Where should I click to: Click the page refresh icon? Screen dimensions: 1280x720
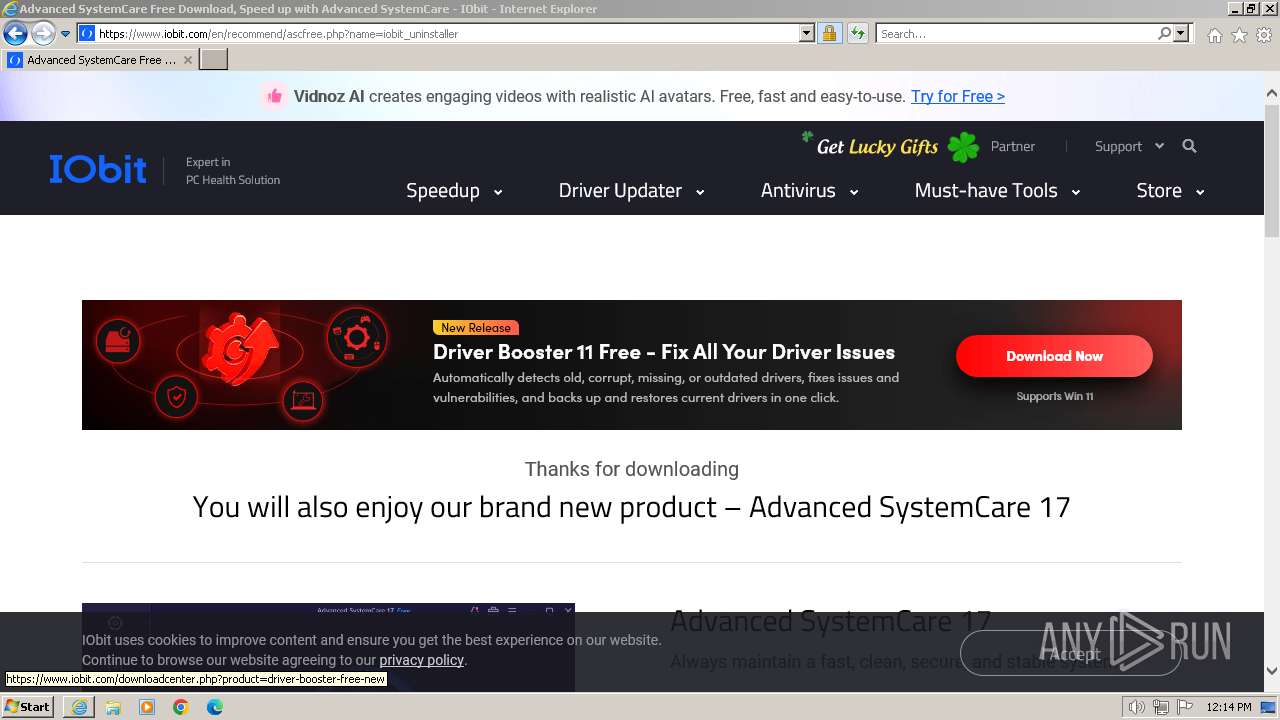tap(857, 34)
